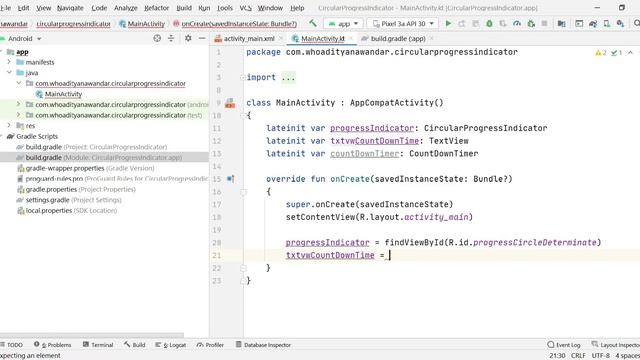Select MainActivity file in project tree
Image resolution: width=640 pixels, height=360 pixels.
tap(63, 94)
